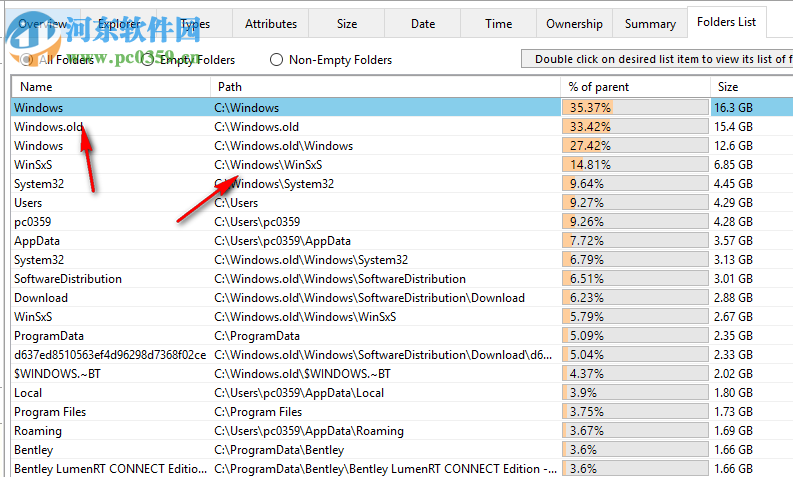
Task: Select the C:\Windows\System32 path cell
Action: [274, 184]
